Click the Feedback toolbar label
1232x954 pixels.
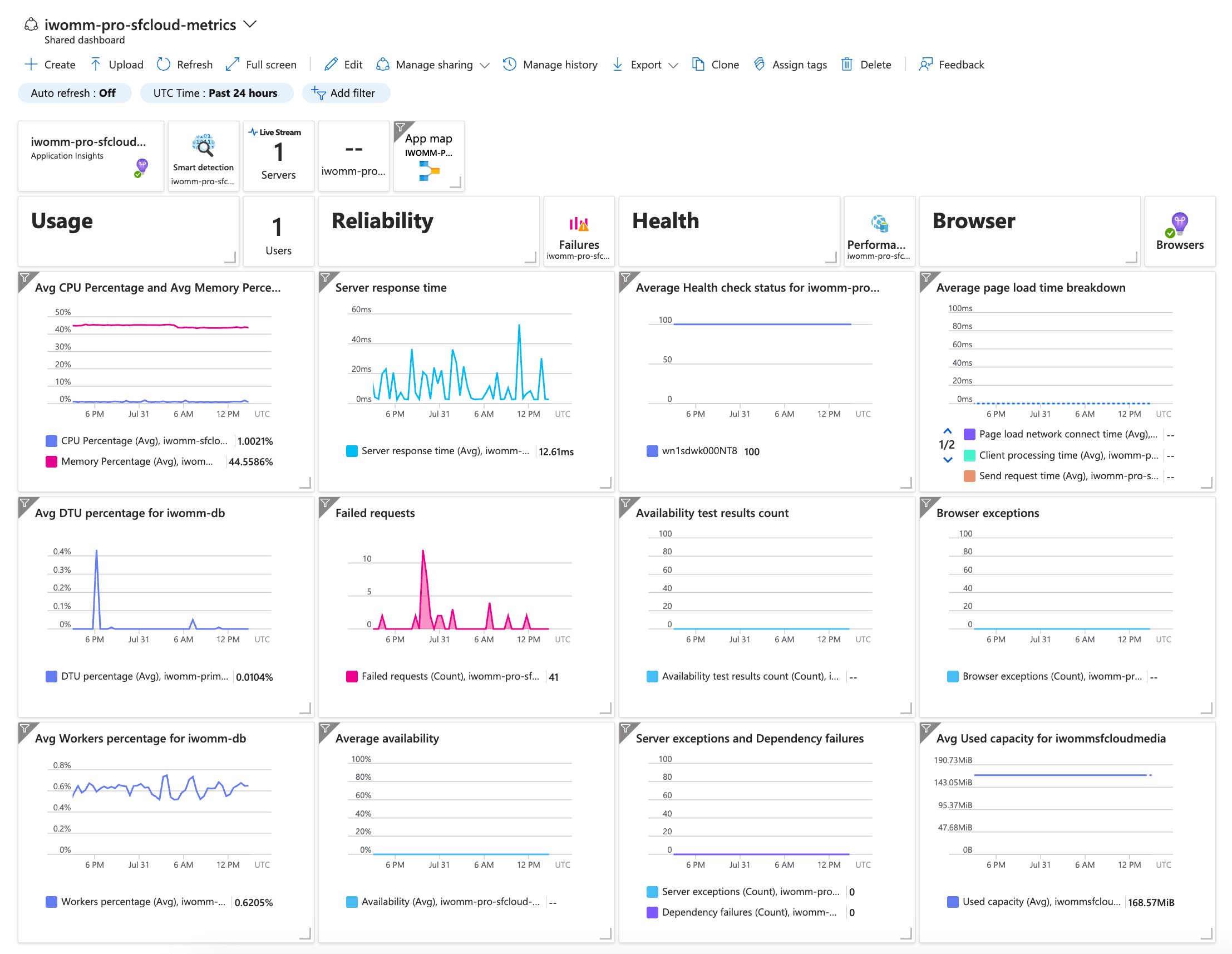[x=960, y=65]
